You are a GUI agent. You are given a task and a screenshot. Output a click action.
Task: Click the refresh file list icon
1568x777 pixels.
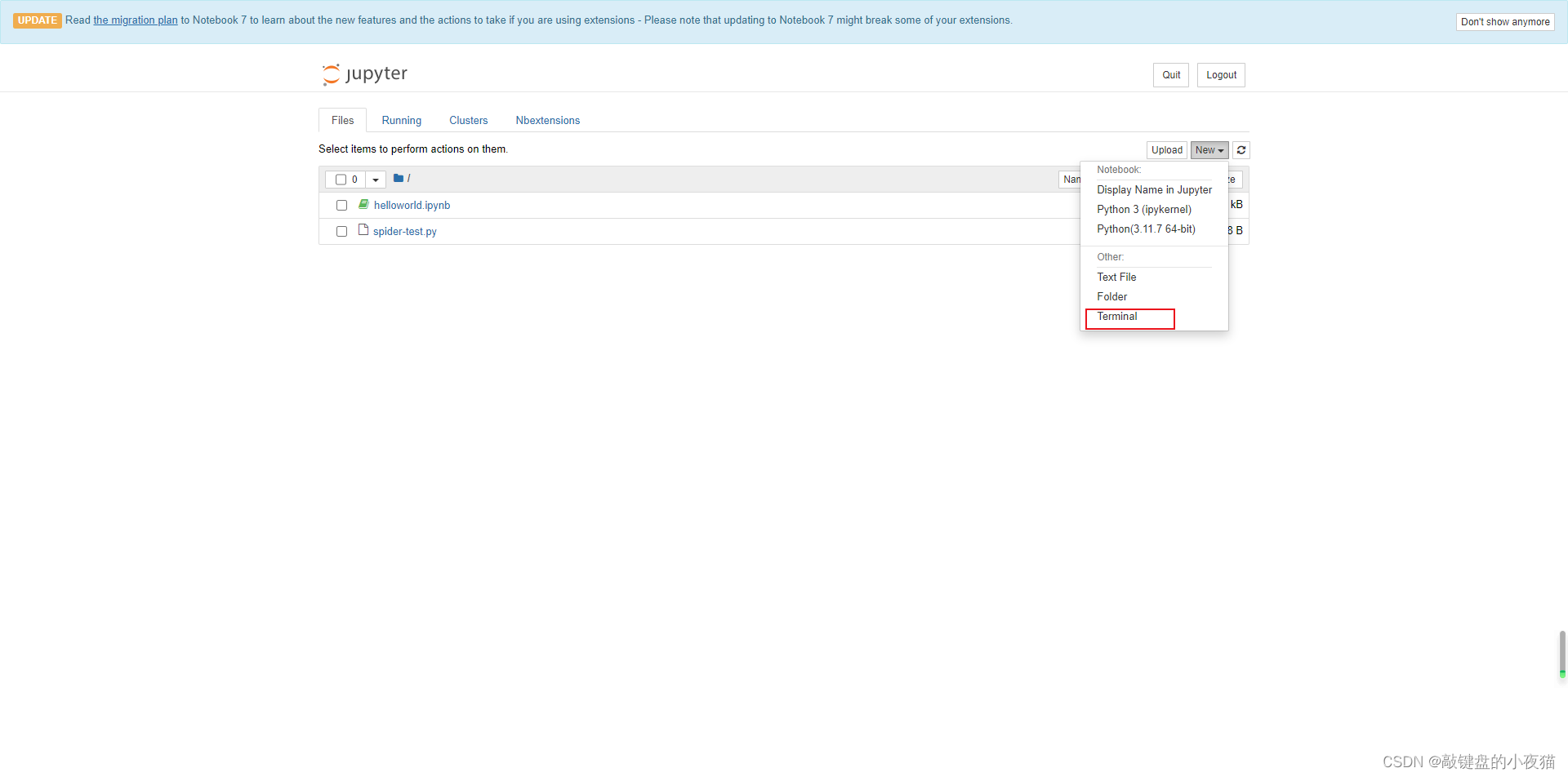point(1241,150)
